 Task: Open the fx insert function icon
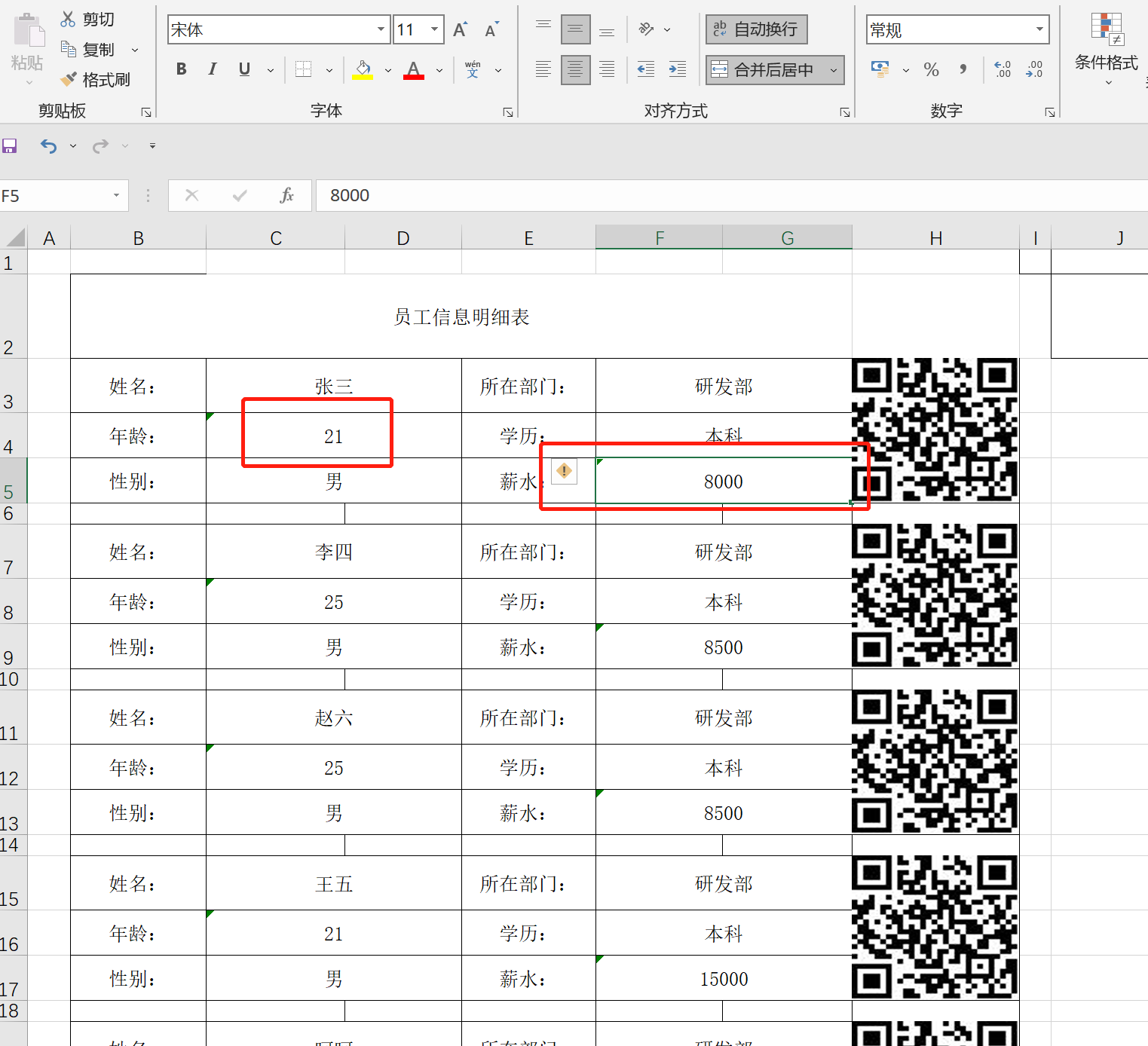pyautogui.click(x=286, y=195)
